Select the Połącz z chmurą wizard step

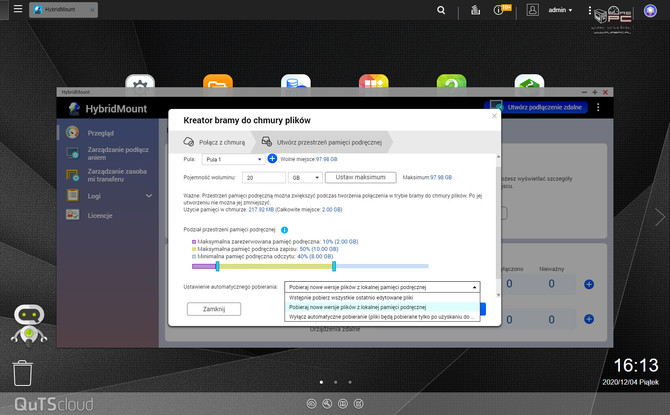click(x=215, y=142)
